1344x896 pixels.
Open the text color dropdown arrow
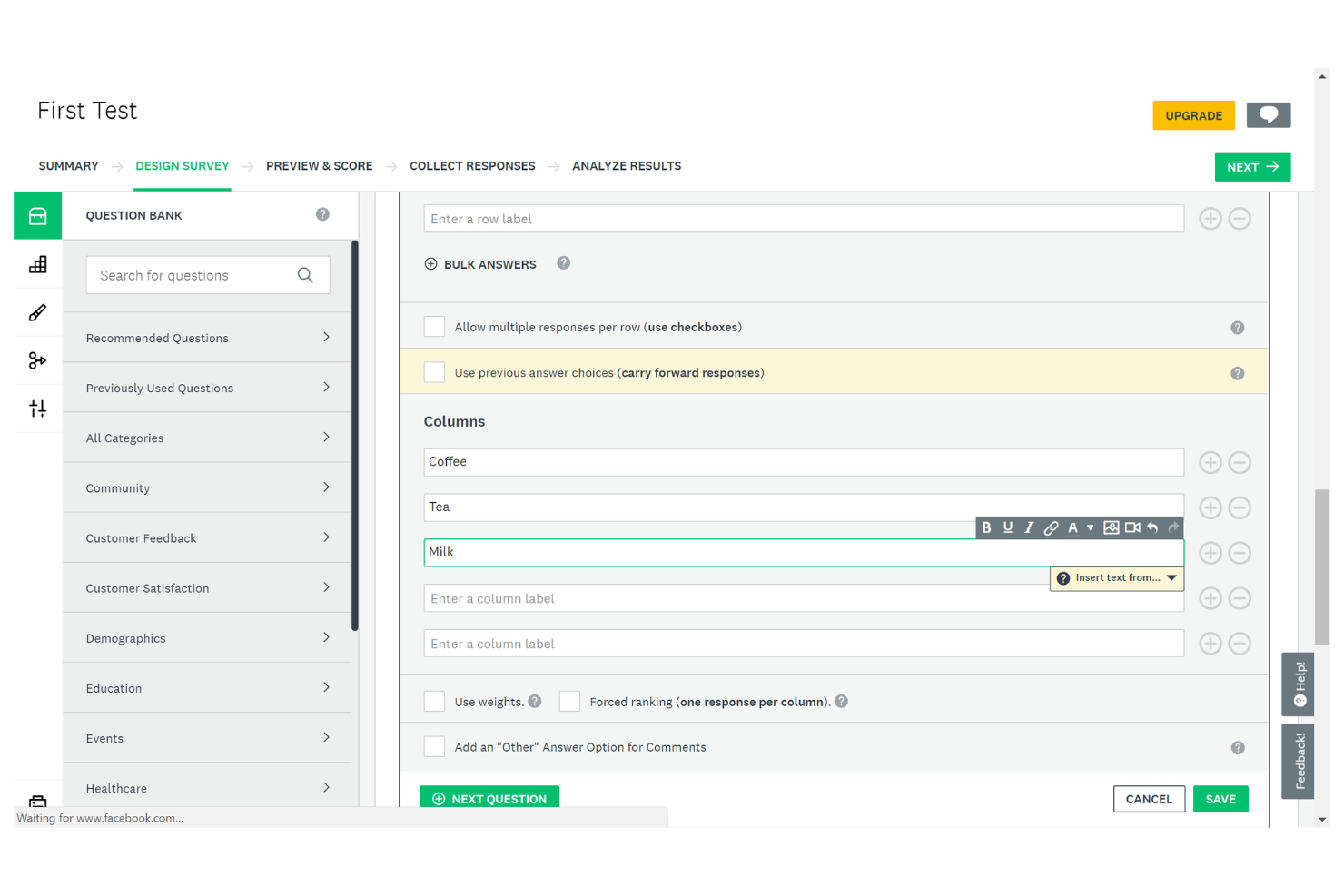click(x=1090, y=527)
